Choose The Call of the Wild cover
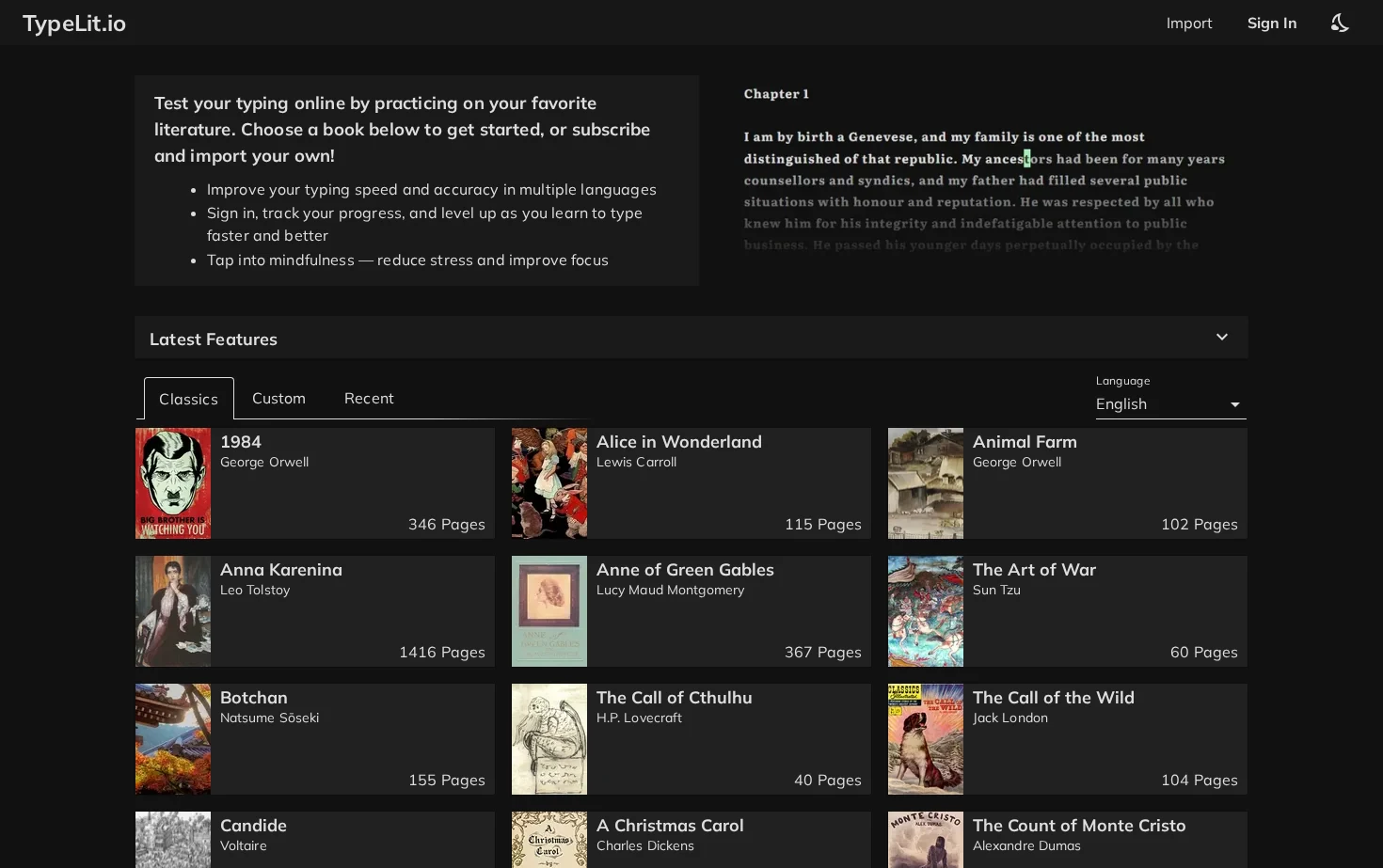 pos(926,739)
